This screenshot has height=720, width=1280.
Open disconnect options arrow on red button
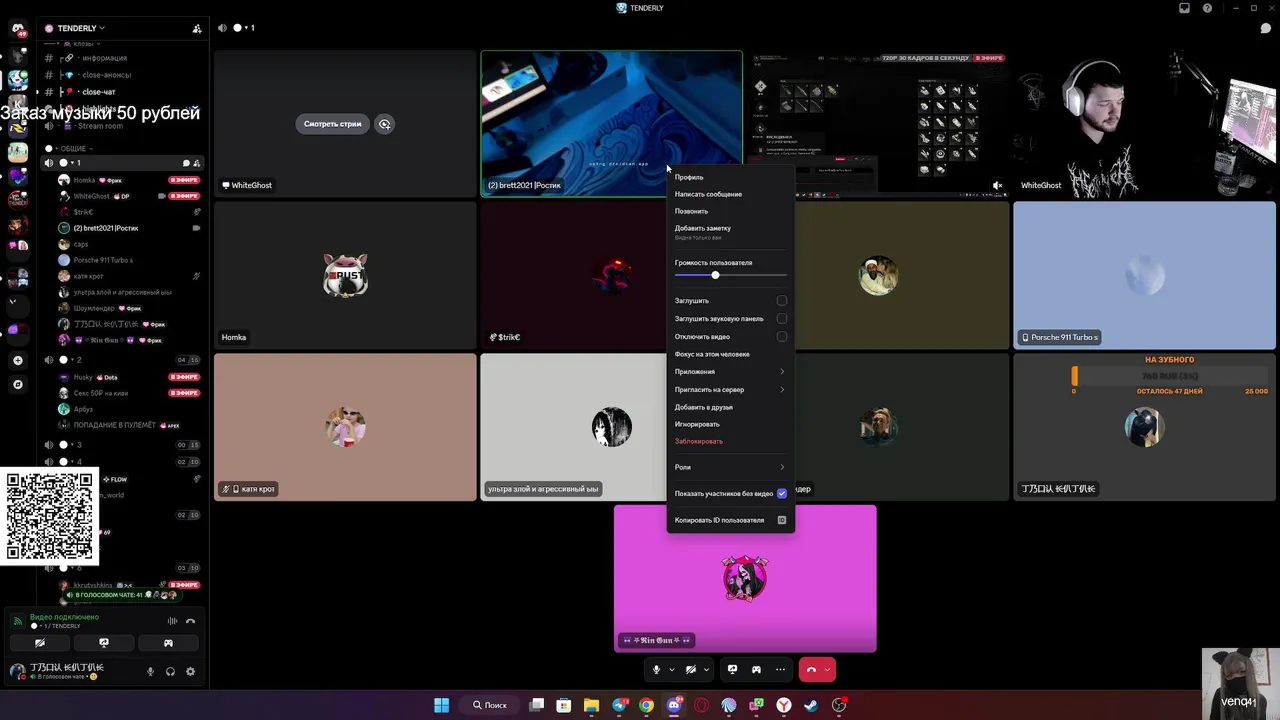(828, 670)
